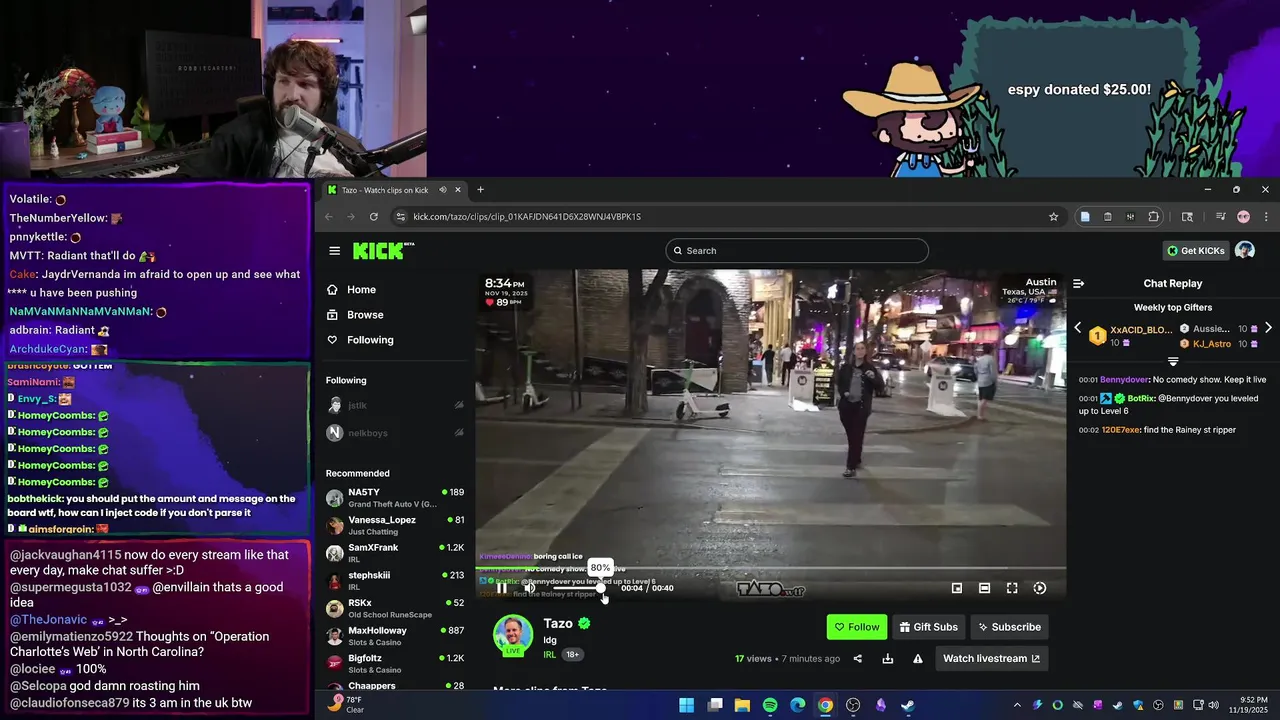Open the IRL category link
The image size is (1280, 720).
pyautogui.click(x=550, y=654)
